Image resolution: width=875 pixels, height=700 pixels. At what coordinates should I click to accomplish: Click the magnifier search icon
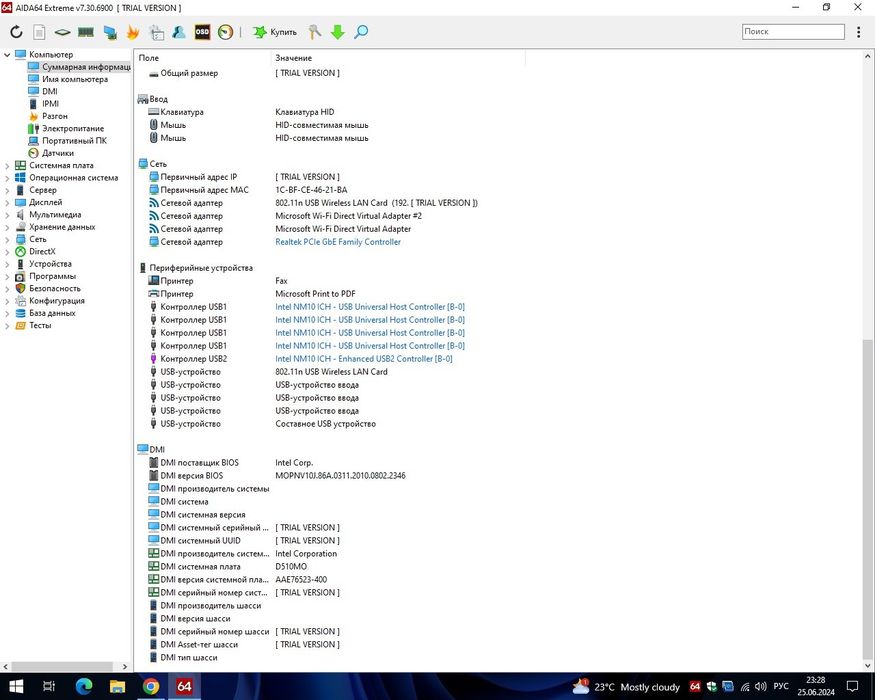point(361,32)
